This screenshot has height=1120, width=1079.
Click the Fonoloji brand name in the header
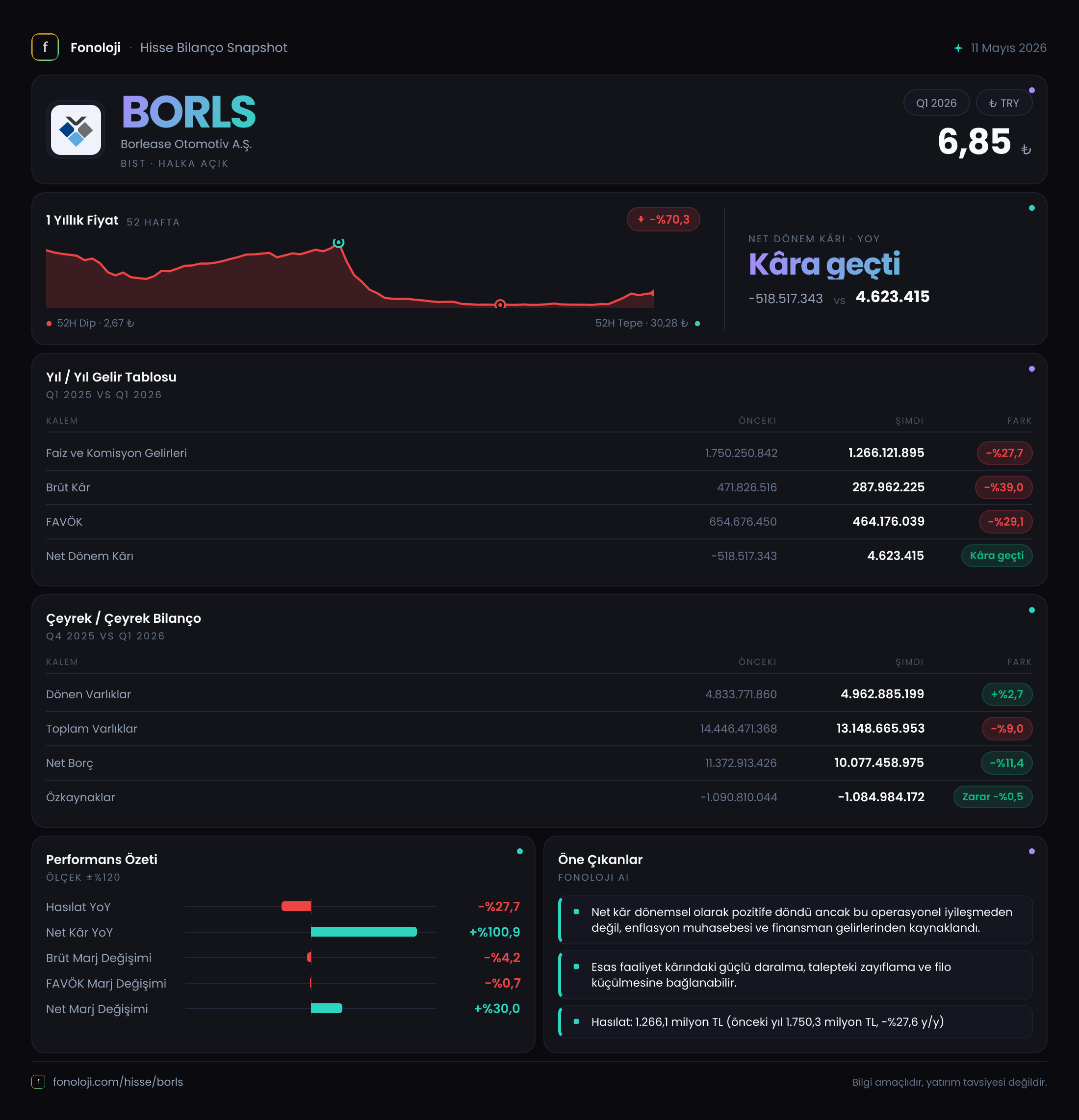96,48
